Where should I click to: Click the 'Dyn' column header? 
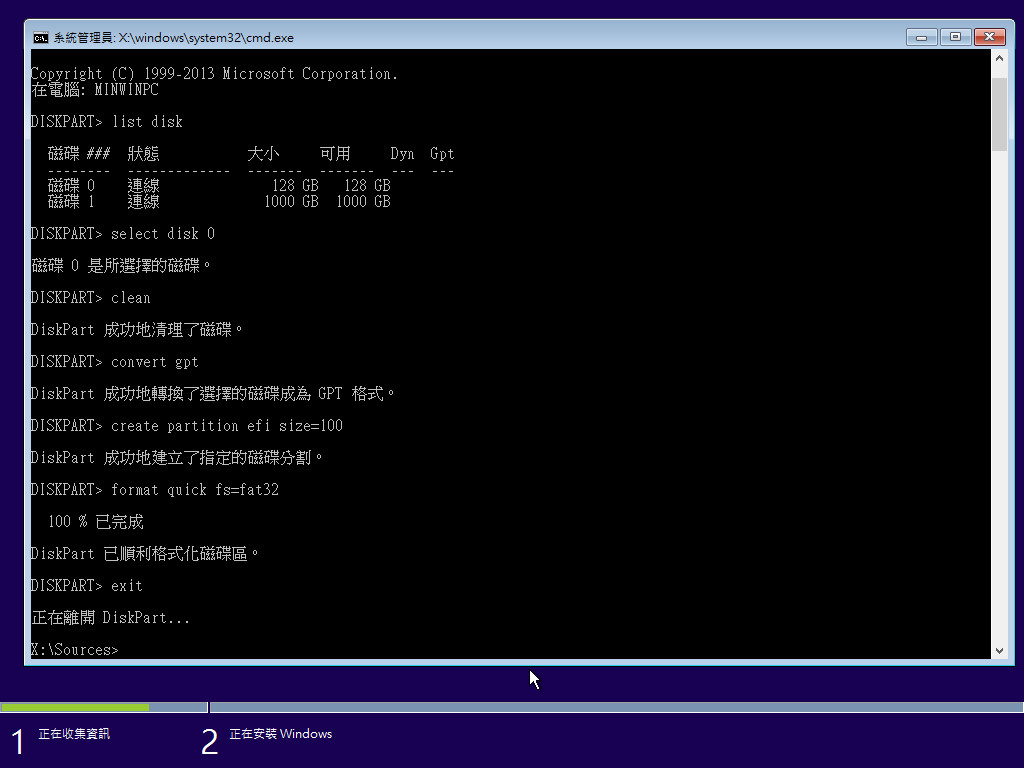coord(402,154)
